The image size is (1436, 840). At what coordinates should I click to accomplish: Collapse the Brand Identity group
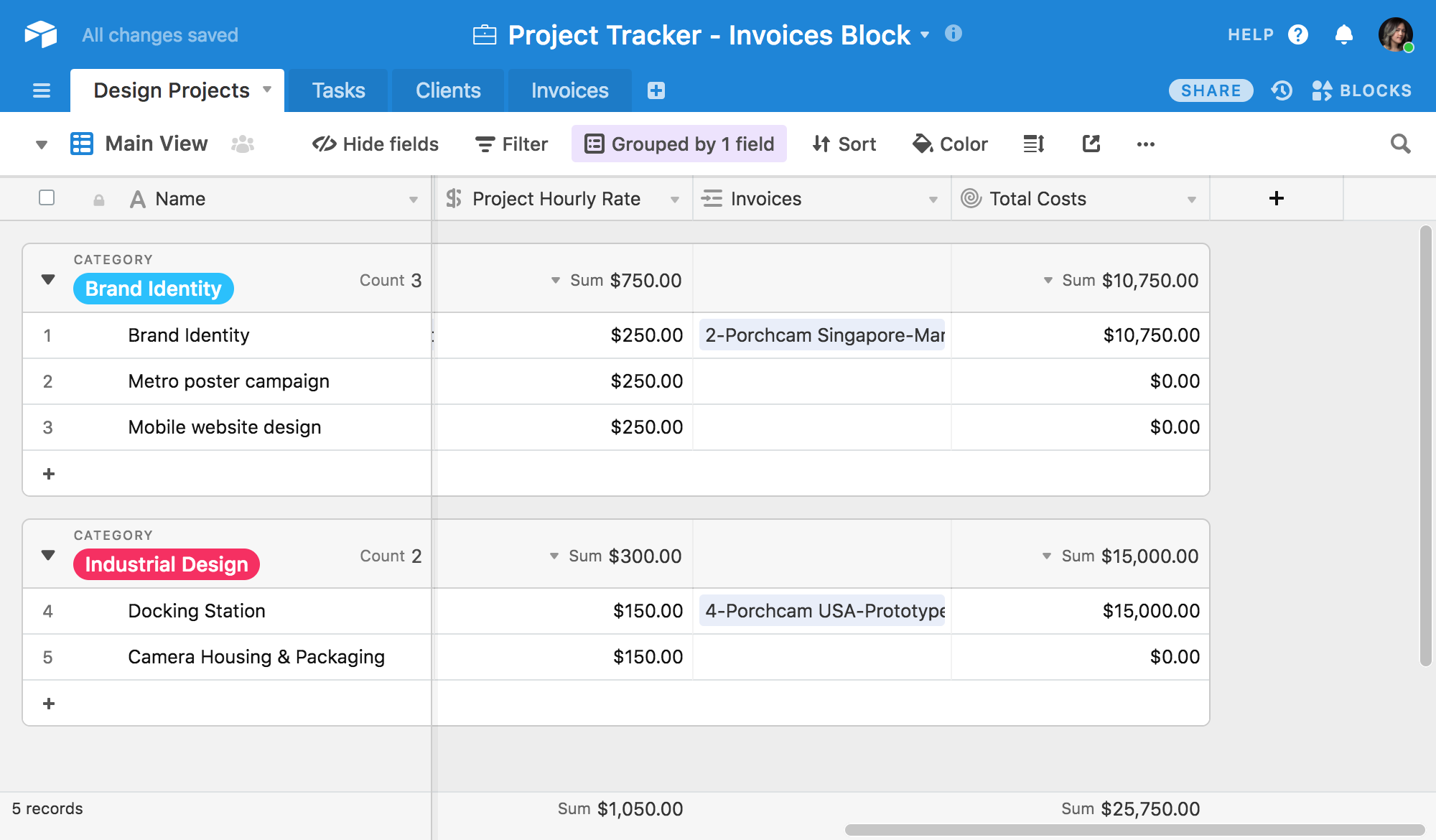(48, 279)
